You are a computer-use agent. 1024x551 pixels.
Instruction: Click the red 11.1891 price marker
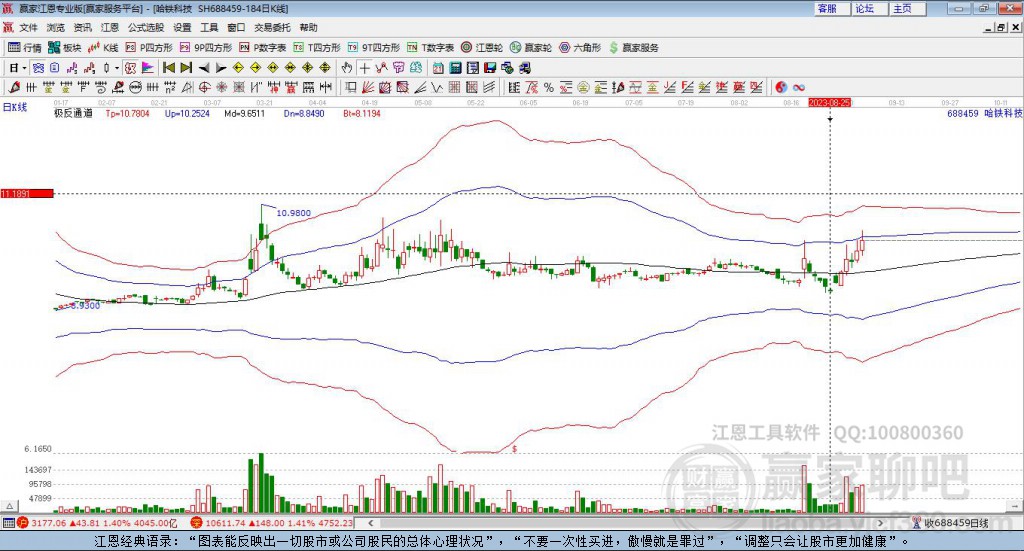[x=27, y=193]
